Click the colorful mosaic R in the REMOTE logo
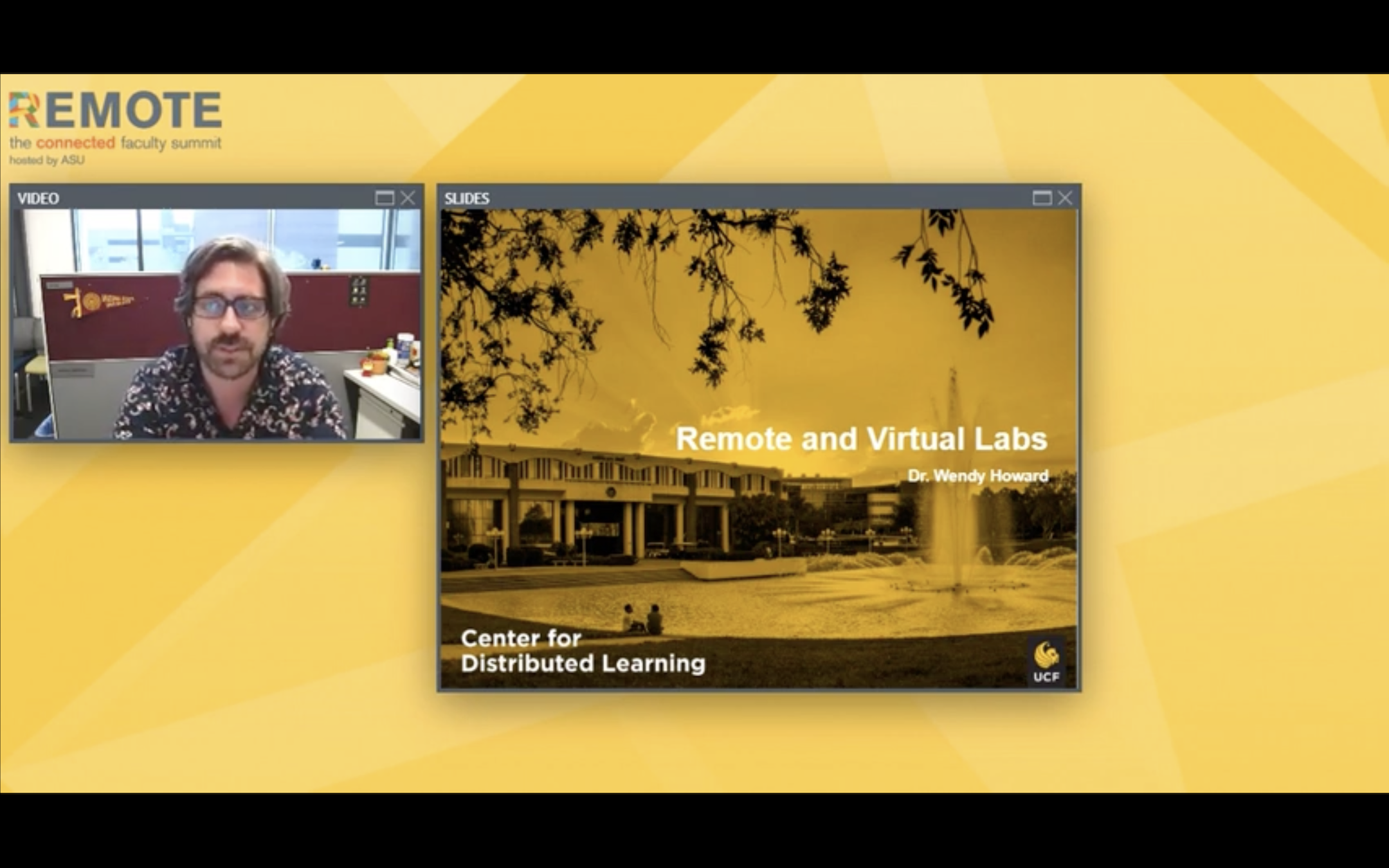 (x=26, y=109)
